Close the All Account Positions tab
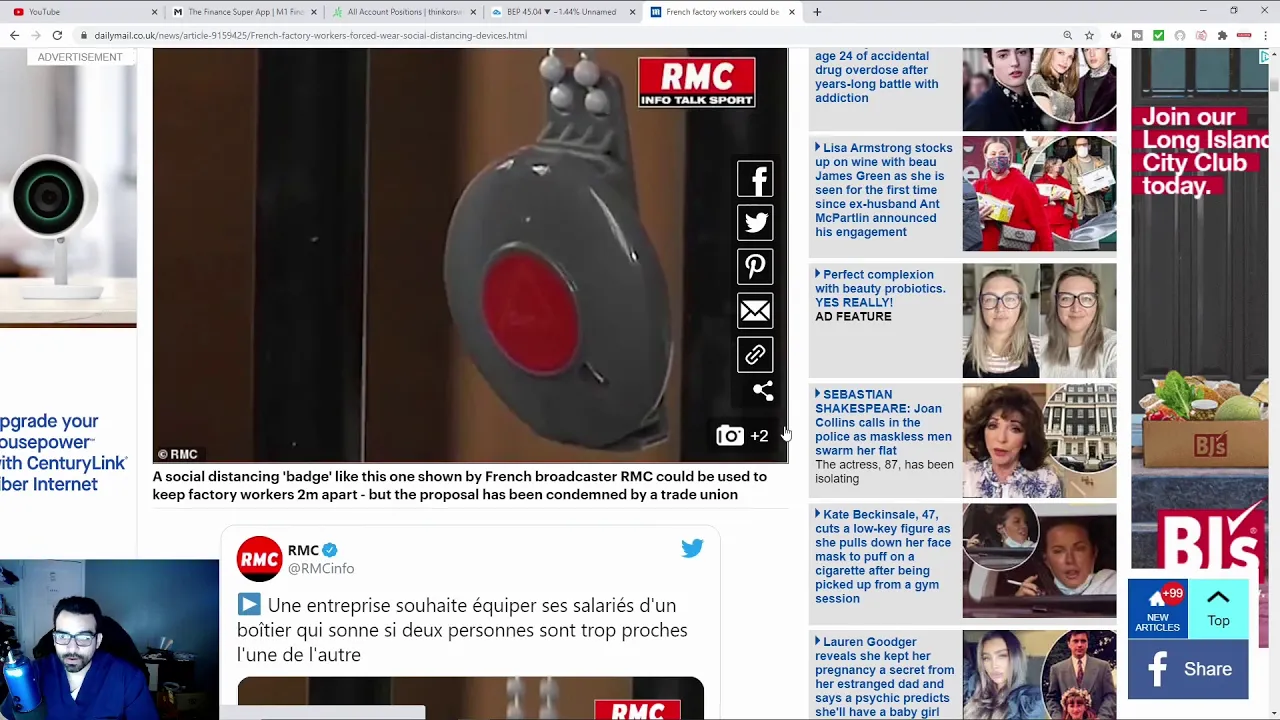This screenshot has height=720, width=1280. tap(472, 12)
